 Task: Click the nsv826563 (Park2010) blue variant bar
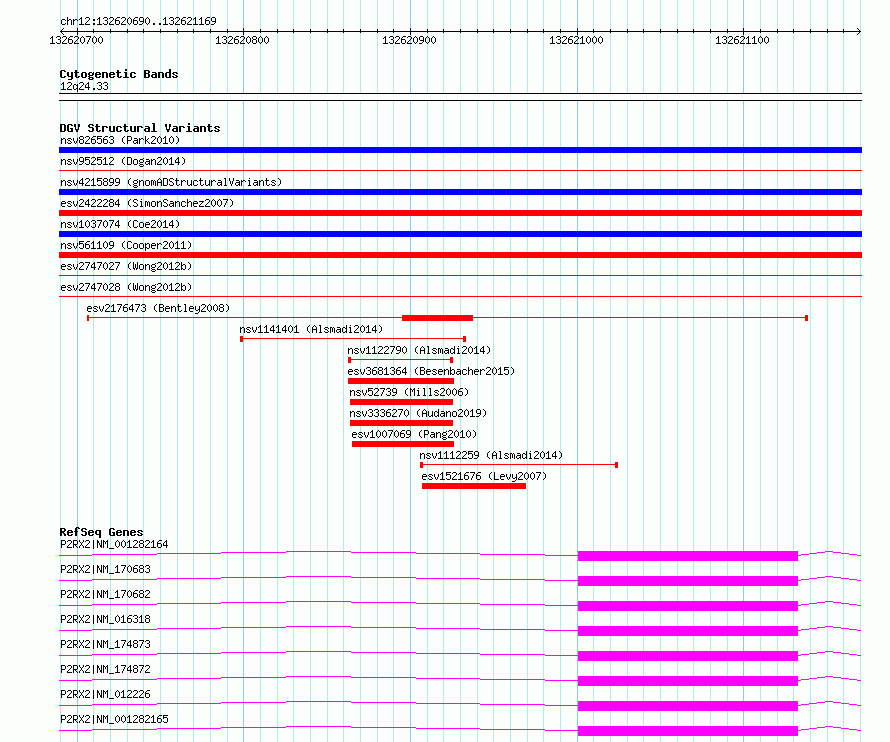click(460, 150)
